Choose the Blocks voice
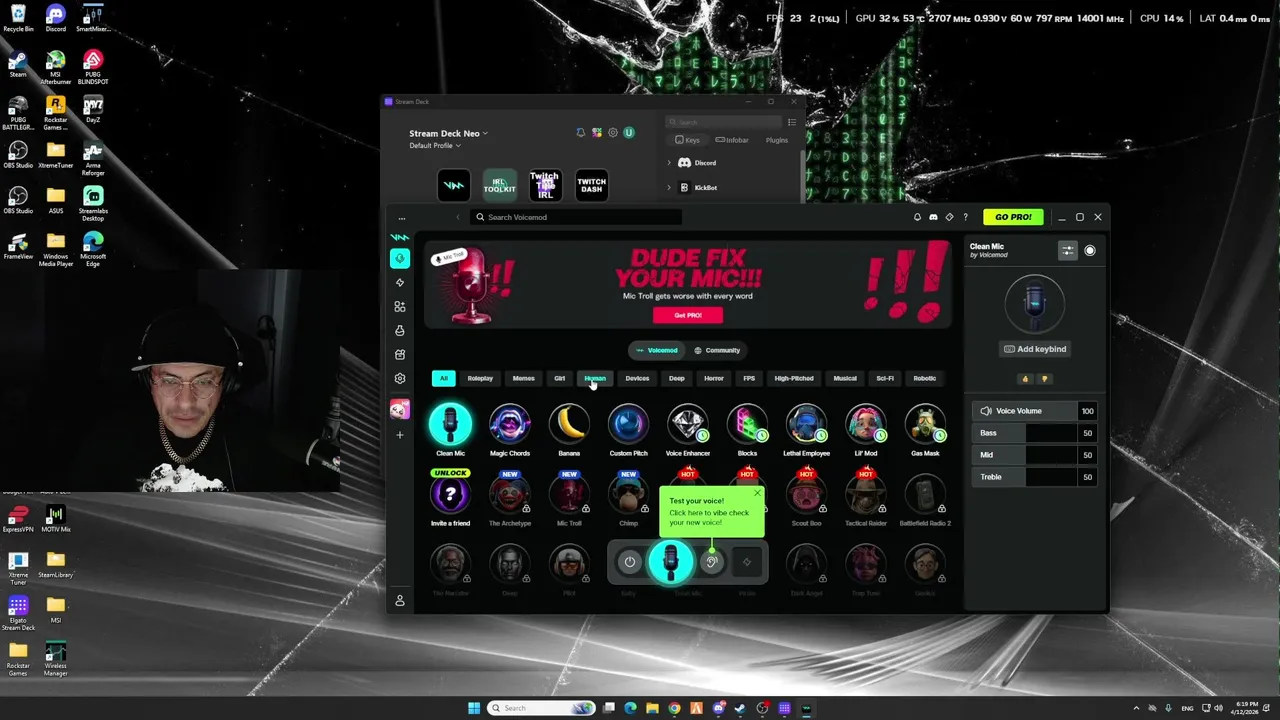Image resolution: width=1280 pixels, height=720 pixels. click(747, 424)
